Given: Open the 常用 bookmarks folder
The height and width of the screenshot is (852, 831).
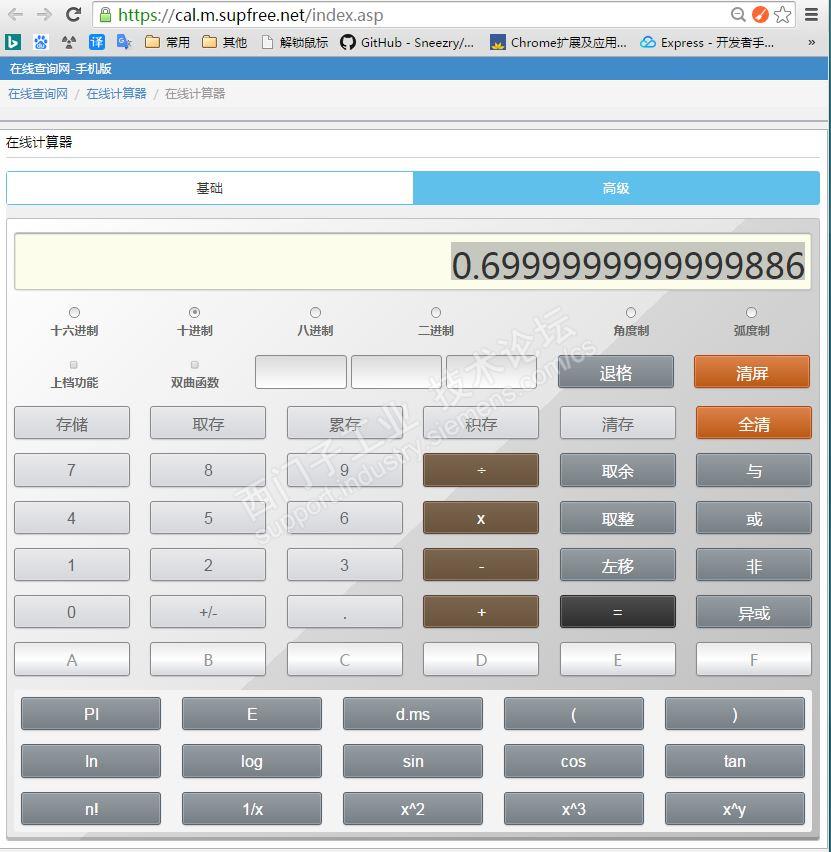Looking at the screenshot, I should (167, 42).
